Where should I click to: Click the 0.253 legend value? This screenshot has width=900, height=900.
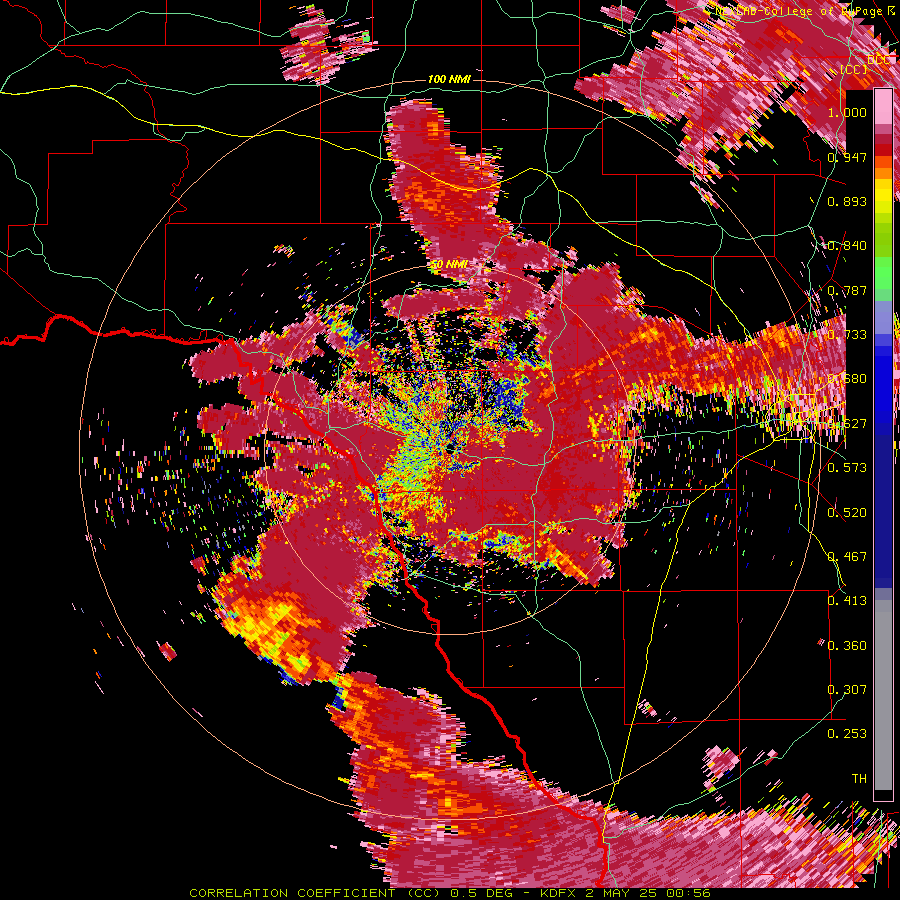tap(847, 734)
